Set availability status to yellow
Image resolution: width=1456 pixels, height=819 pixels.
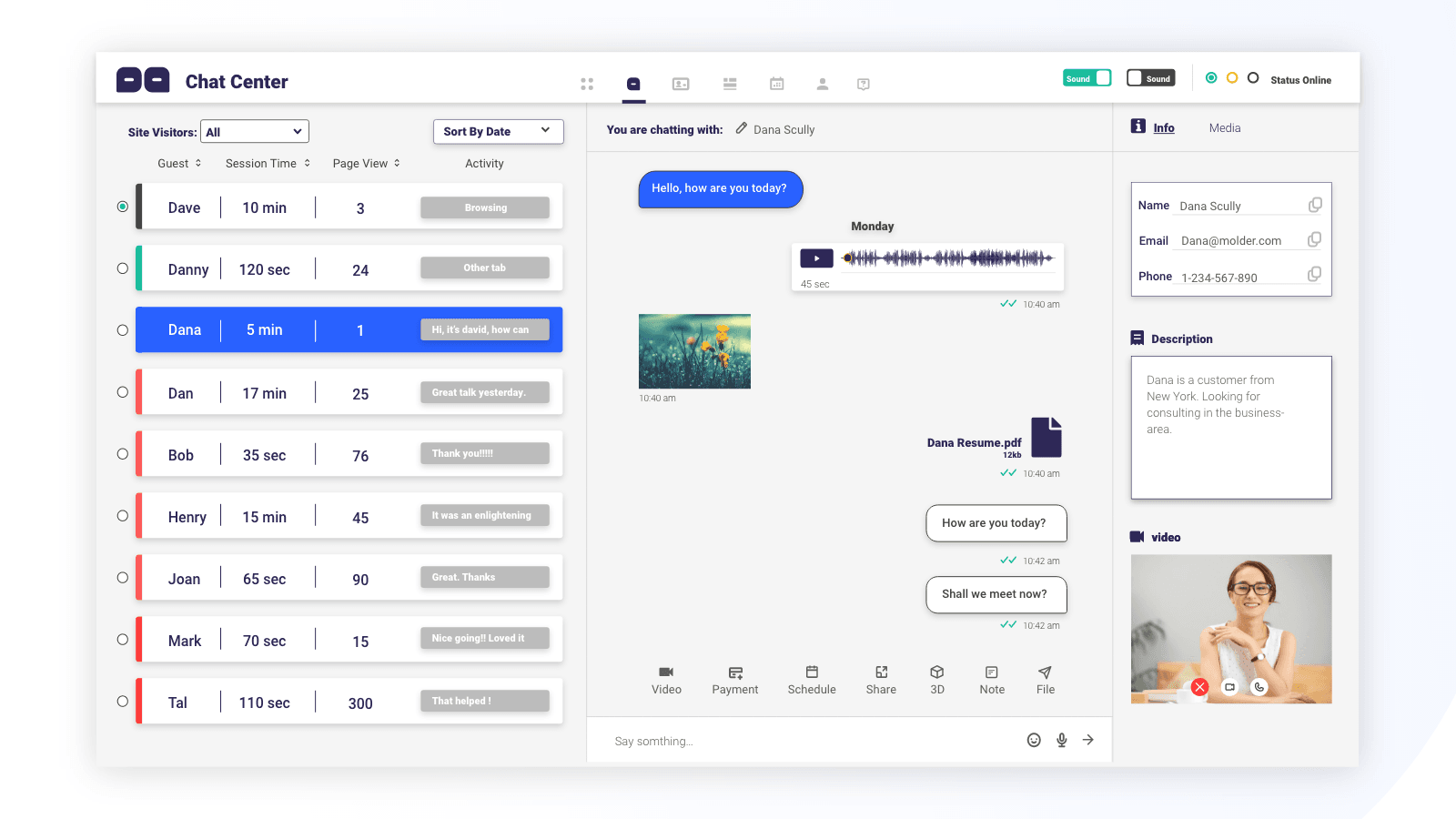pos(1233,79)
